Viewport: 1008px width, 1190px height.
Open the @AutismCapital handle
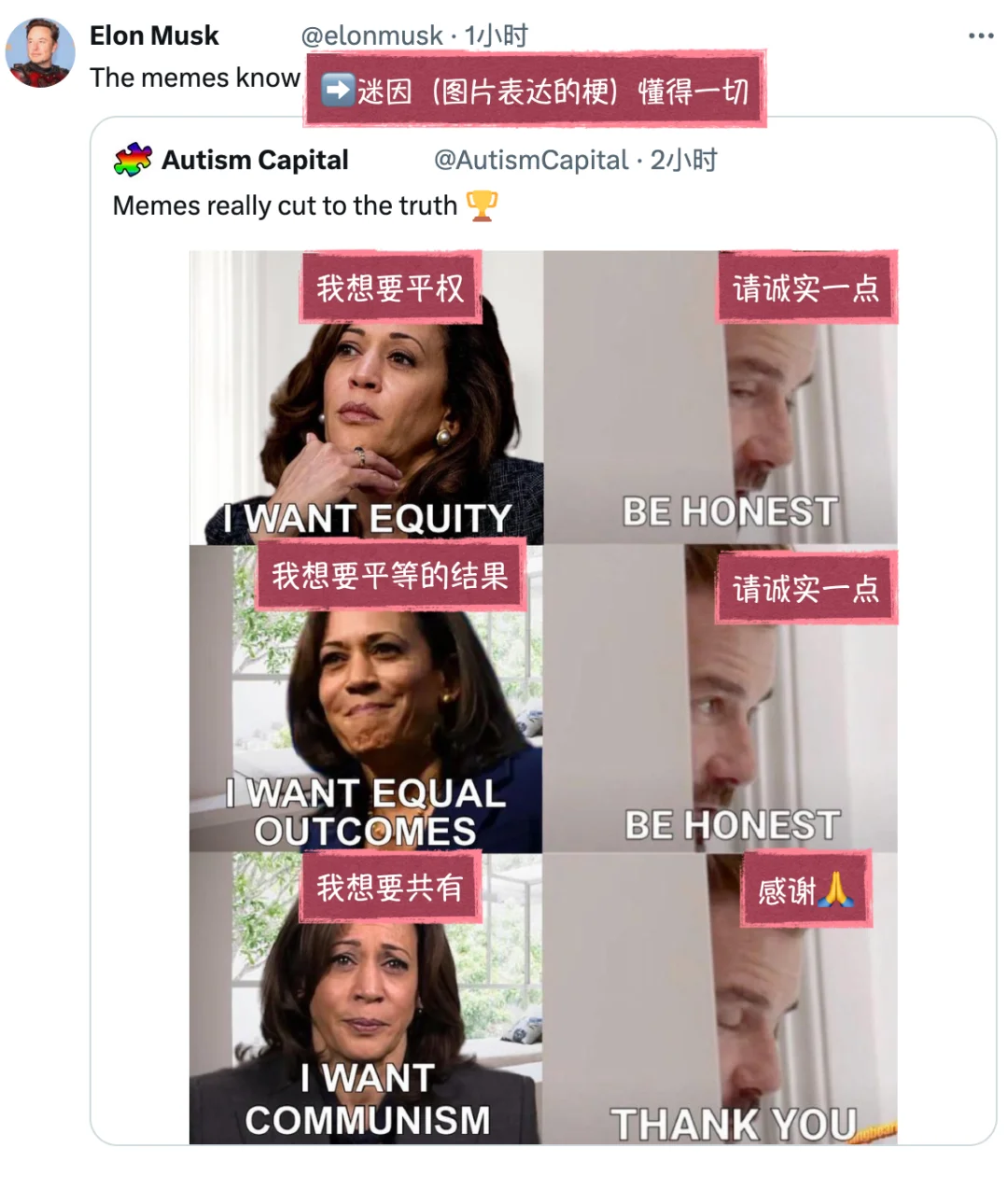coord(531,160)
